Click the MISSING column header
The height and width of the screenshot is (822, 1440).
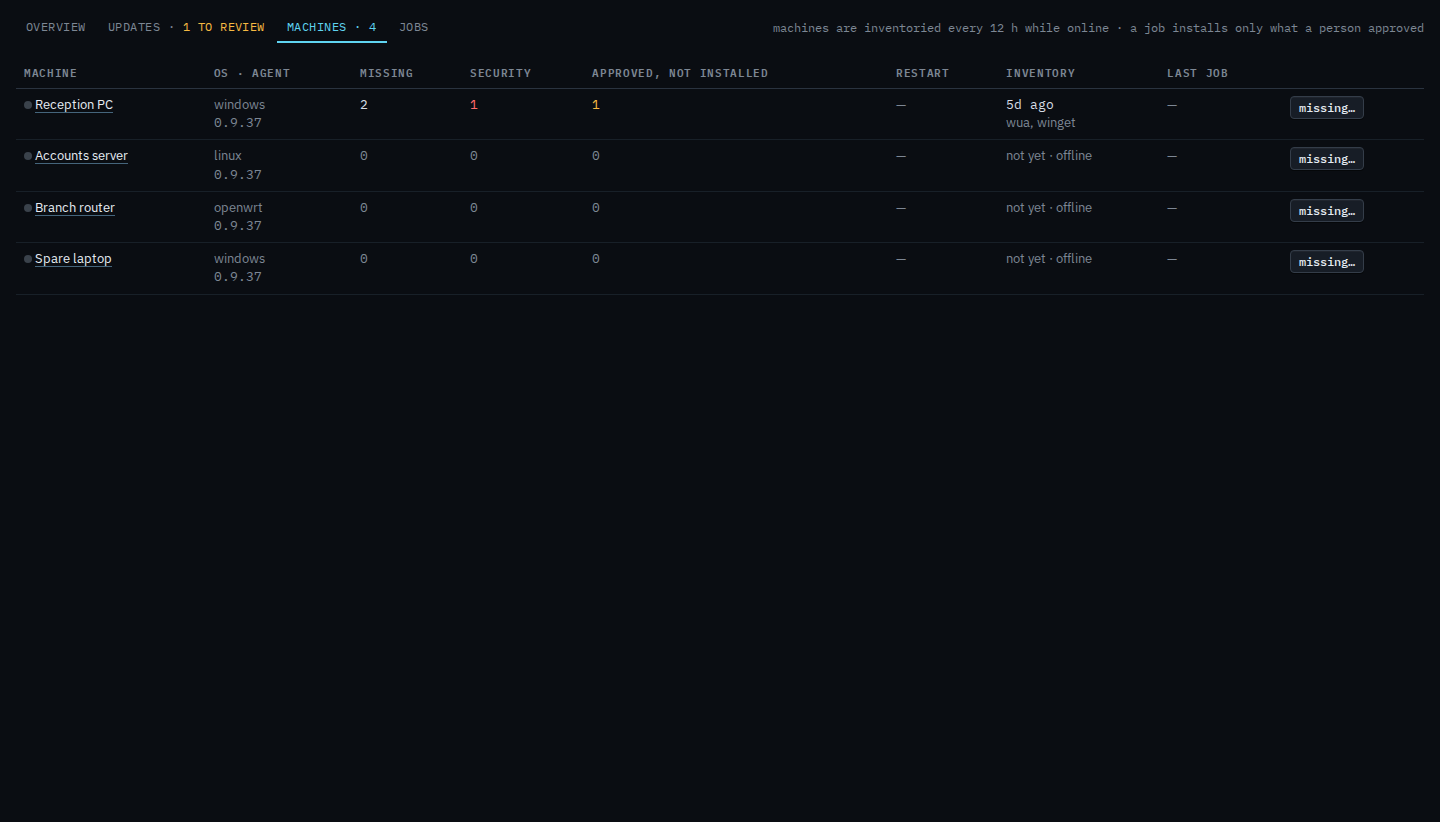[x=386, y=73]
